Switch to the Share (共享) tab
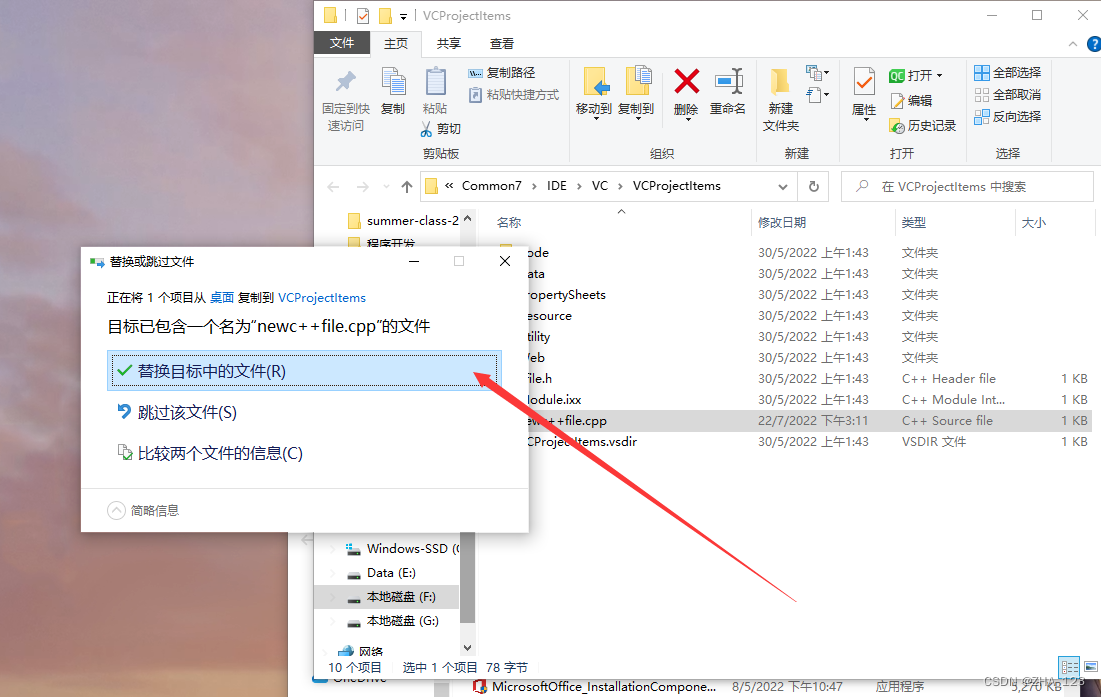The width and height of the screenshot is (1101, 697). (x=449, y=44)
